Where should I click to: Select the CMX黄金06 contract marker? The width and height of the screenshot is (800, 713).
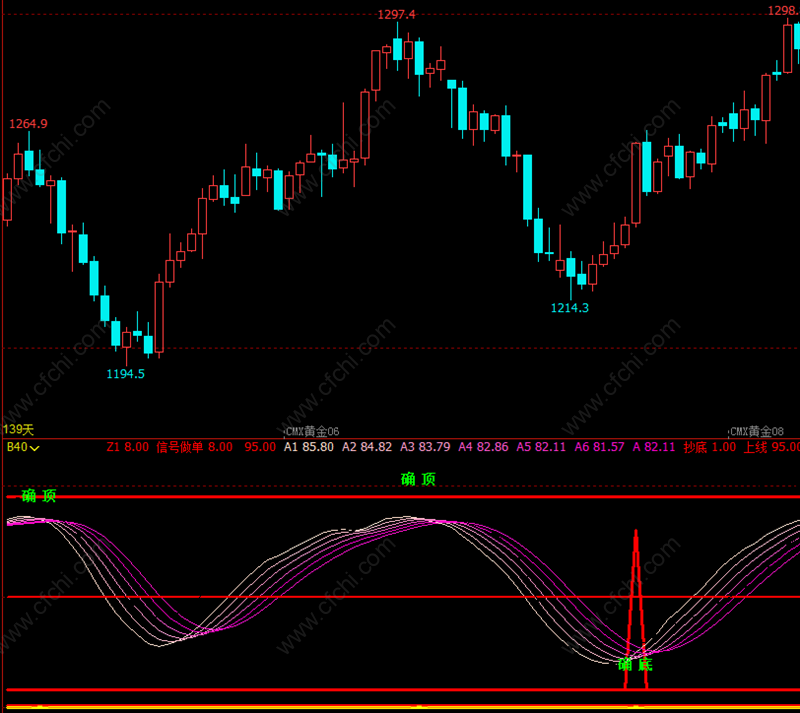(x=312, y=431)
